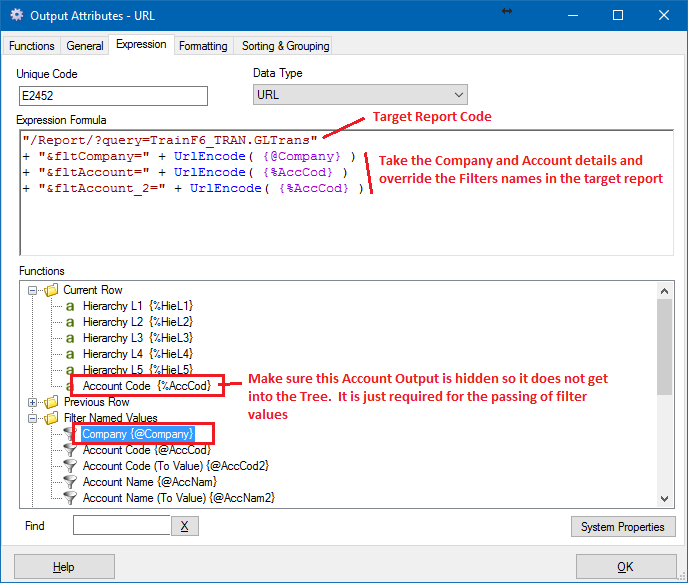
Task: Click text icon beside Hierarchy L1
Action: [70, 306]
